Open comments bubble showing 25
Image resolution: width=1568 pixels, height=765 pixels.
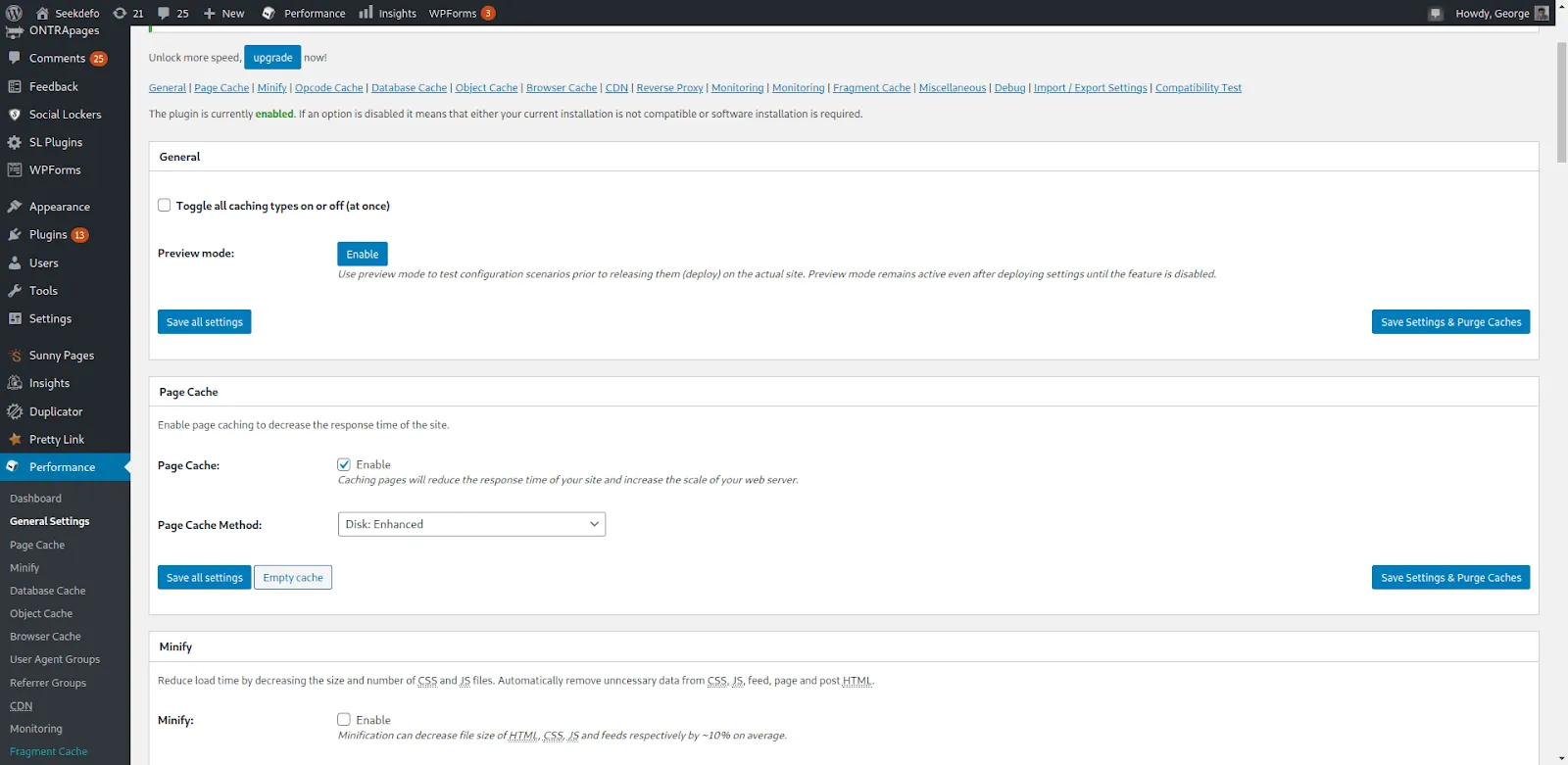coord(164,13)
